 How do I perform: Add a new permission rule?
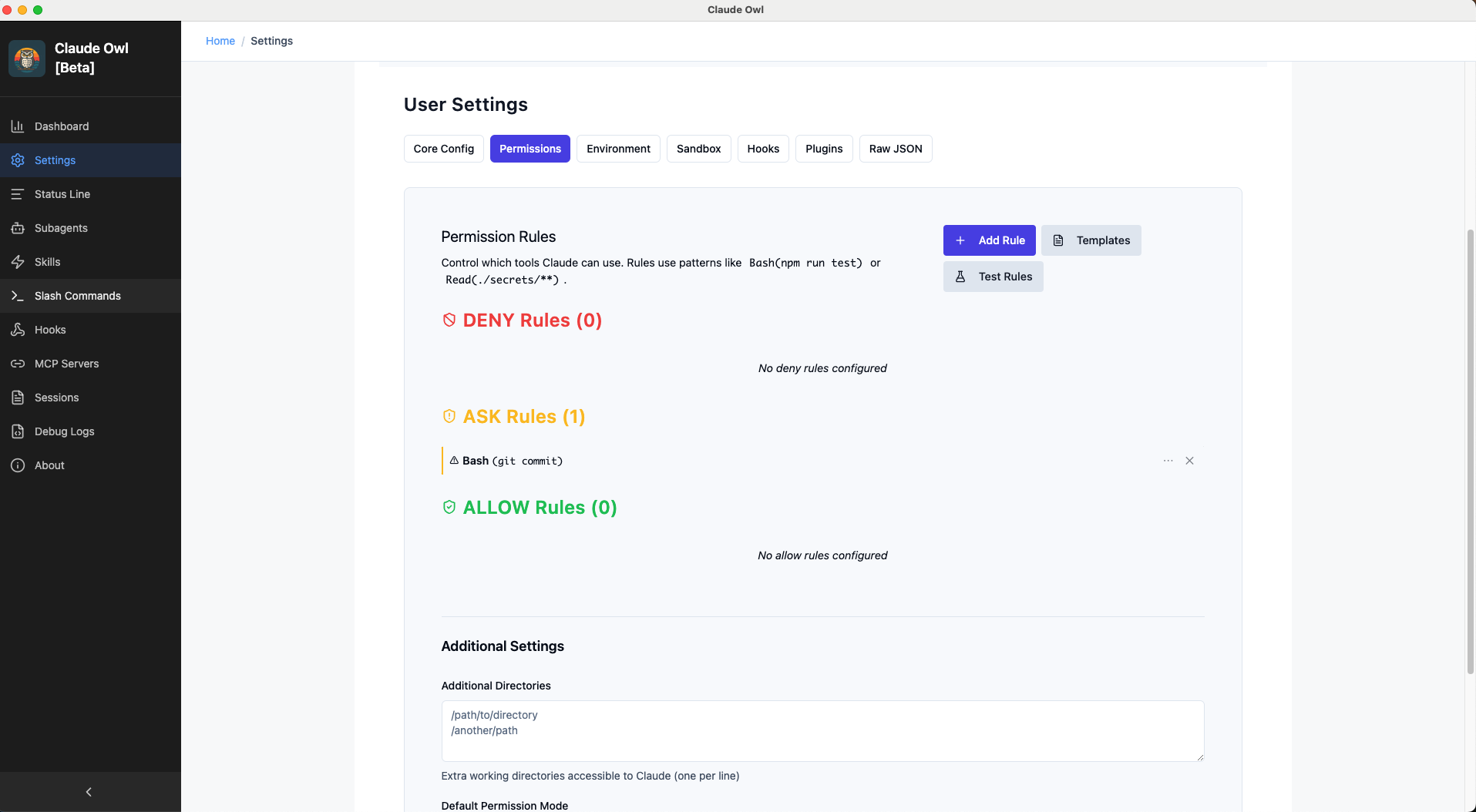(989, 240)
